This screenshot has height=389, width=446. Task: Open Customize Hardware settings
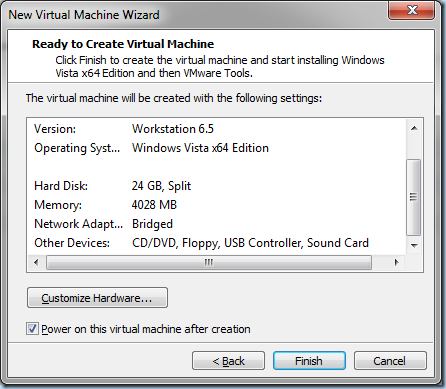coord(97,298)
